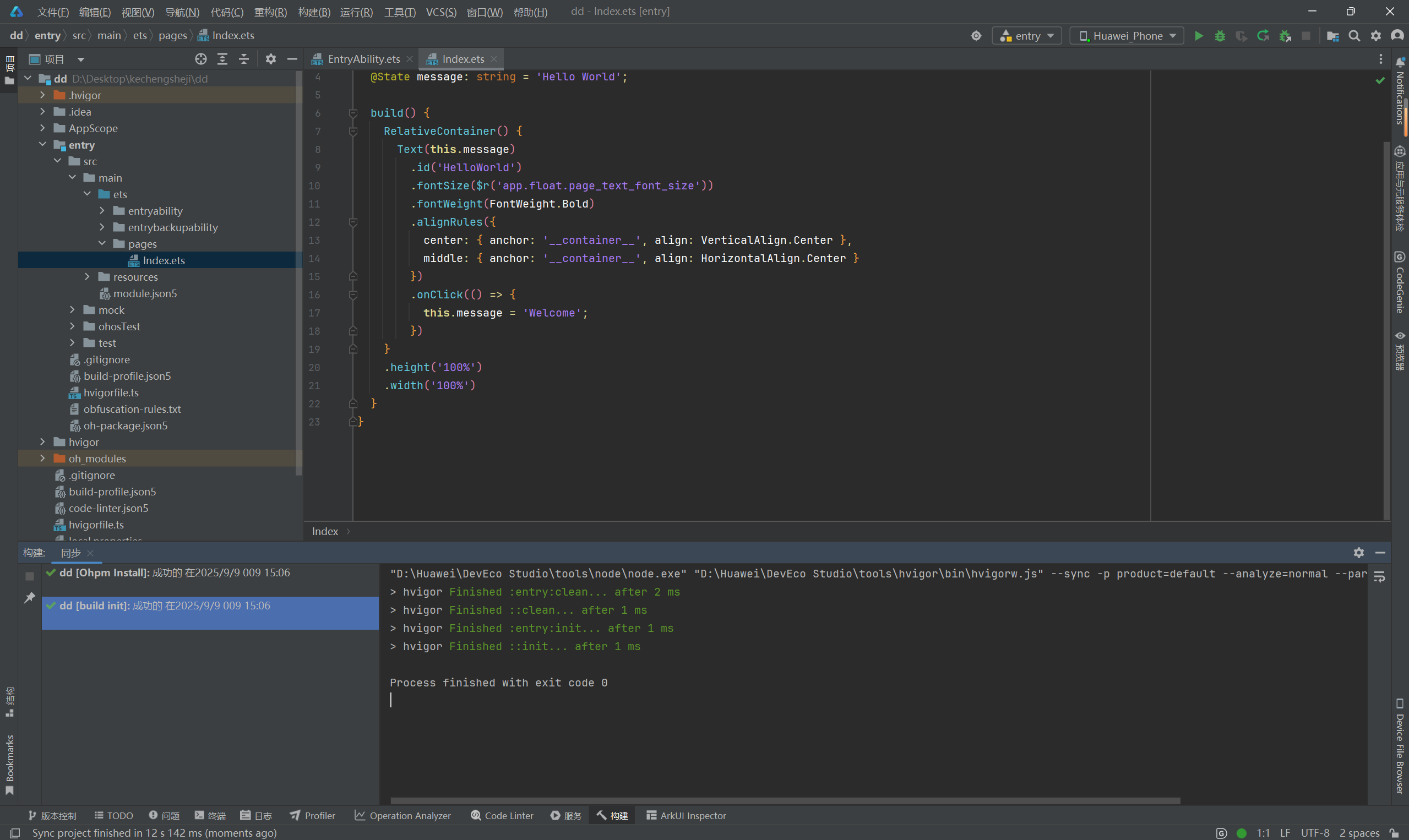
Task: Click the UTF-8 encoding status entry
Action: pos(1314,833)
